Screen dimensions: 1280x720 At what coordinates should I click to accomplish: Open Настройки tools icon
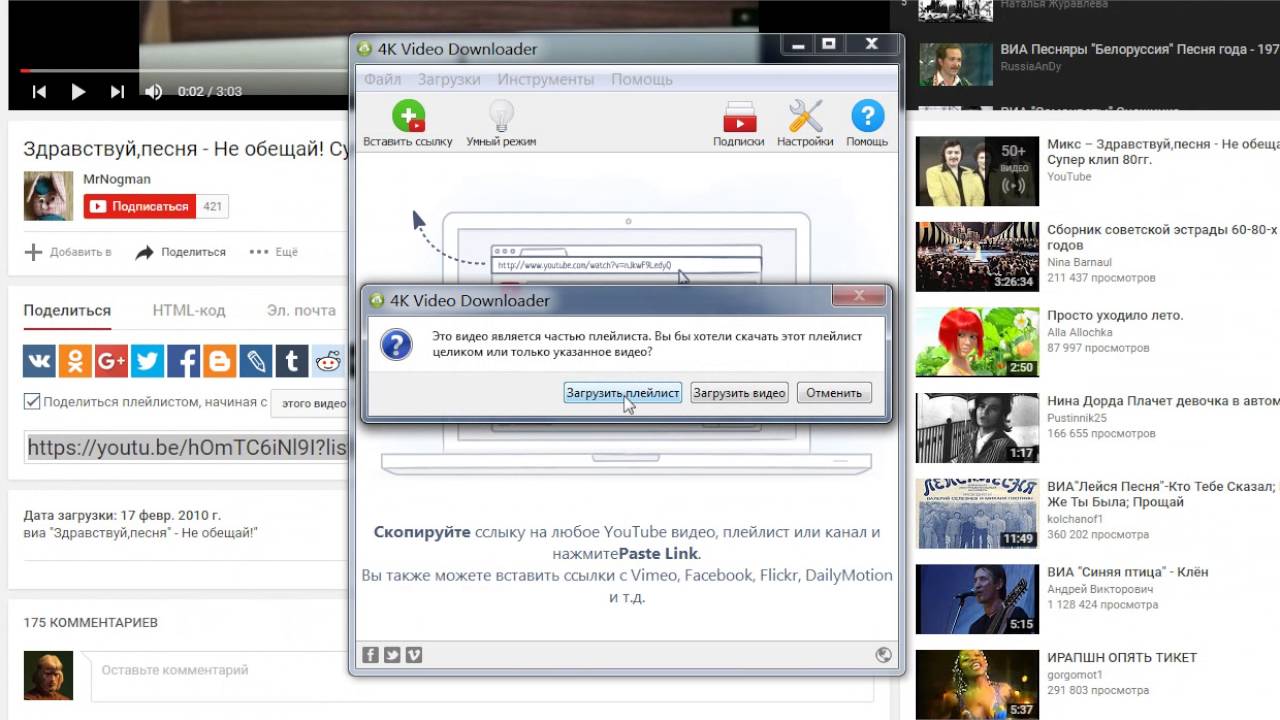click(805, 116)
